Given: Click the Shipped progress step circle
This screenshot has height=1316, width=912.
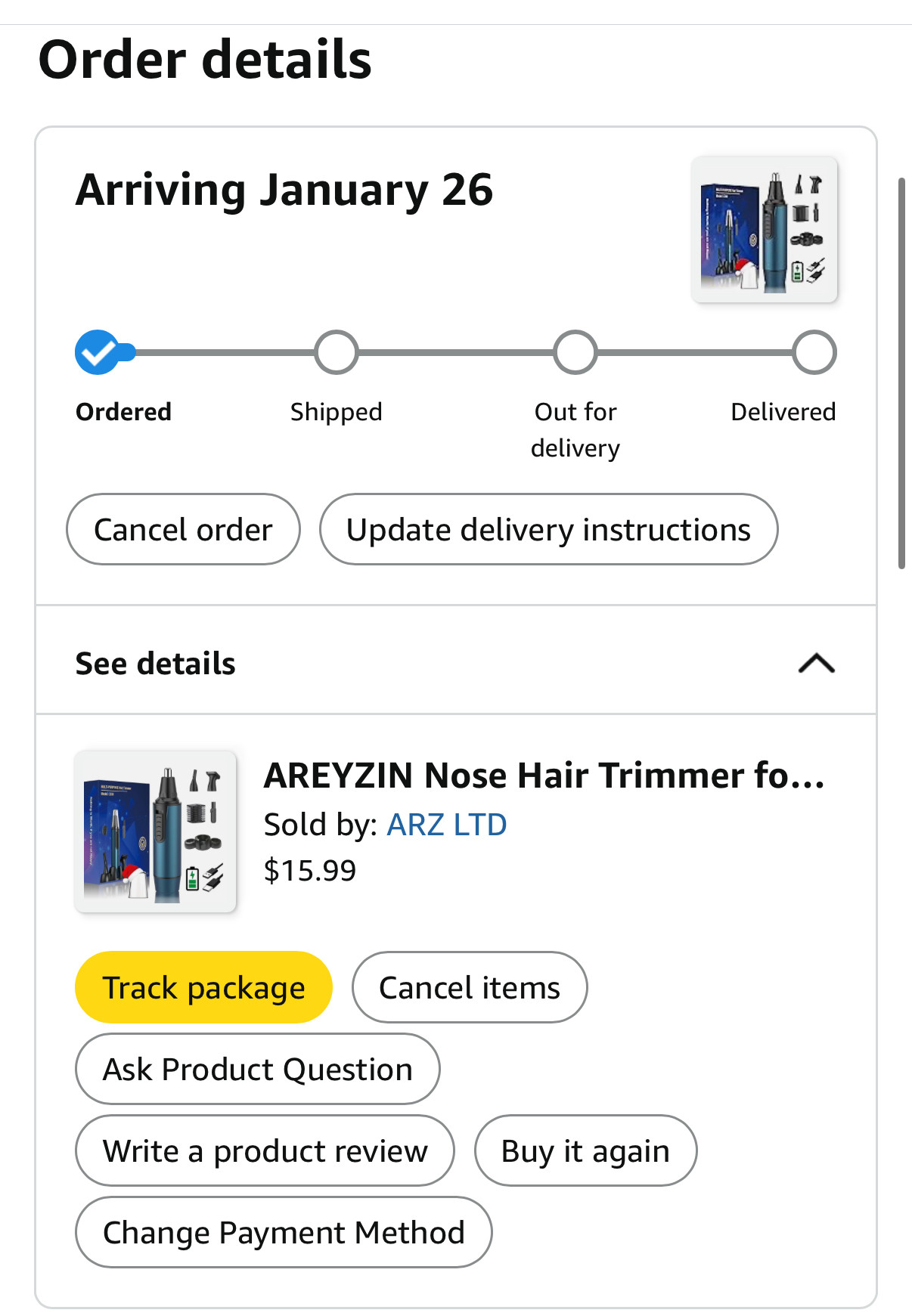Looking at the screenshot, I should (x=337, y=352).
